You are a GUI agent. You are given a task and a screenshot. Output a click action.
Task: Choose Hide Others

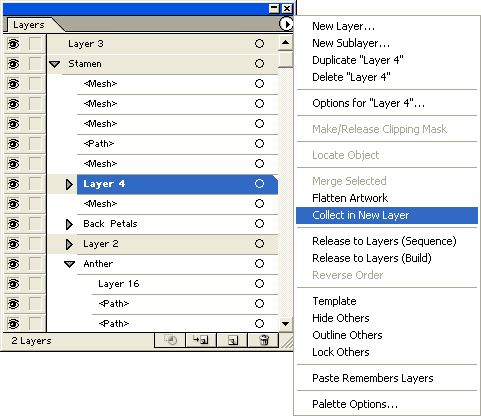[341, 318]
